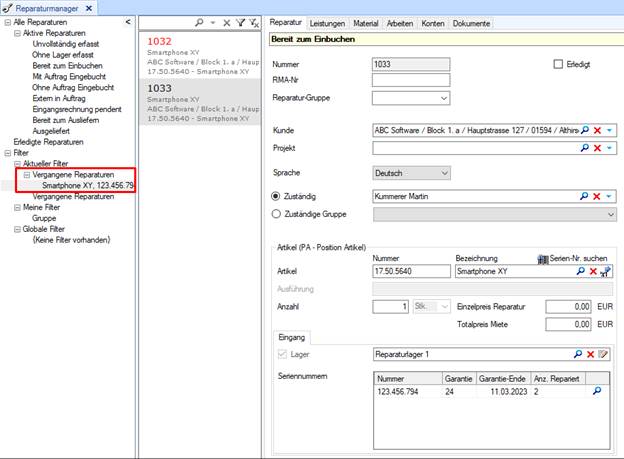Image resolution: width=624 pixels, height=459 pixels.
Task: Click the search magnifier above the repair list
Action: click(199, 23)
